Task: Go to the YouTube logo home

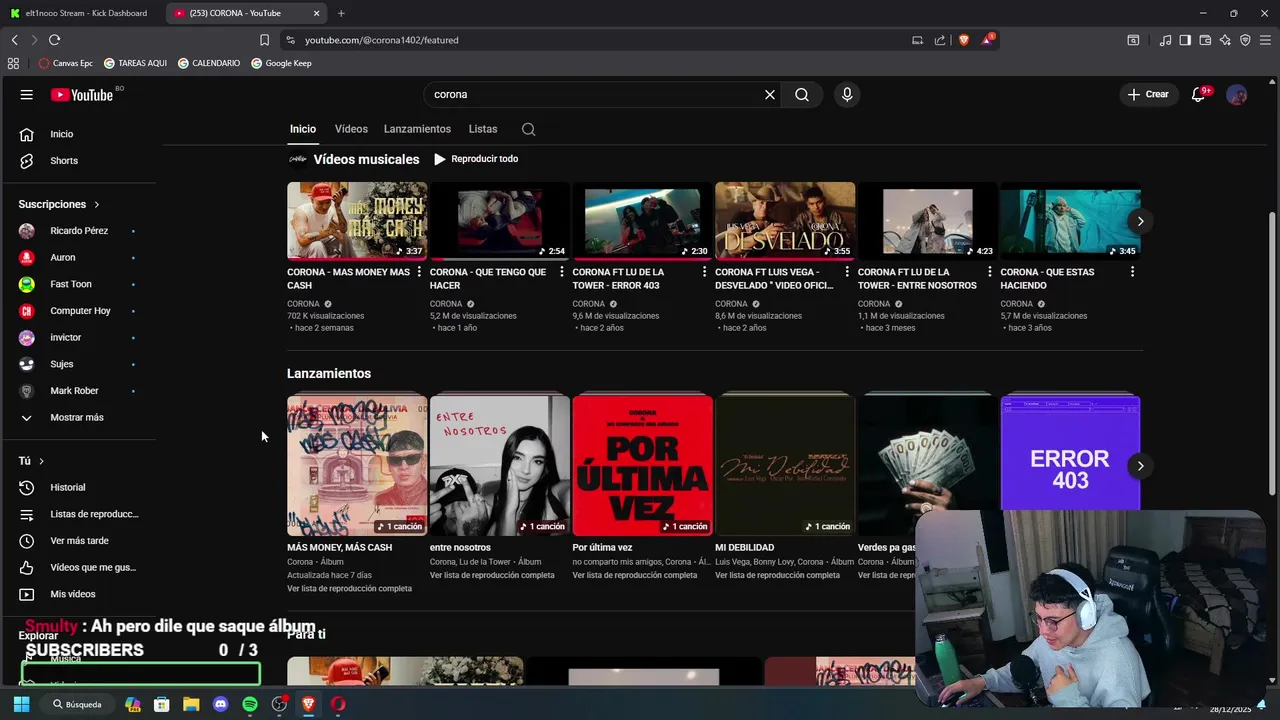Action: pos(82,95)
